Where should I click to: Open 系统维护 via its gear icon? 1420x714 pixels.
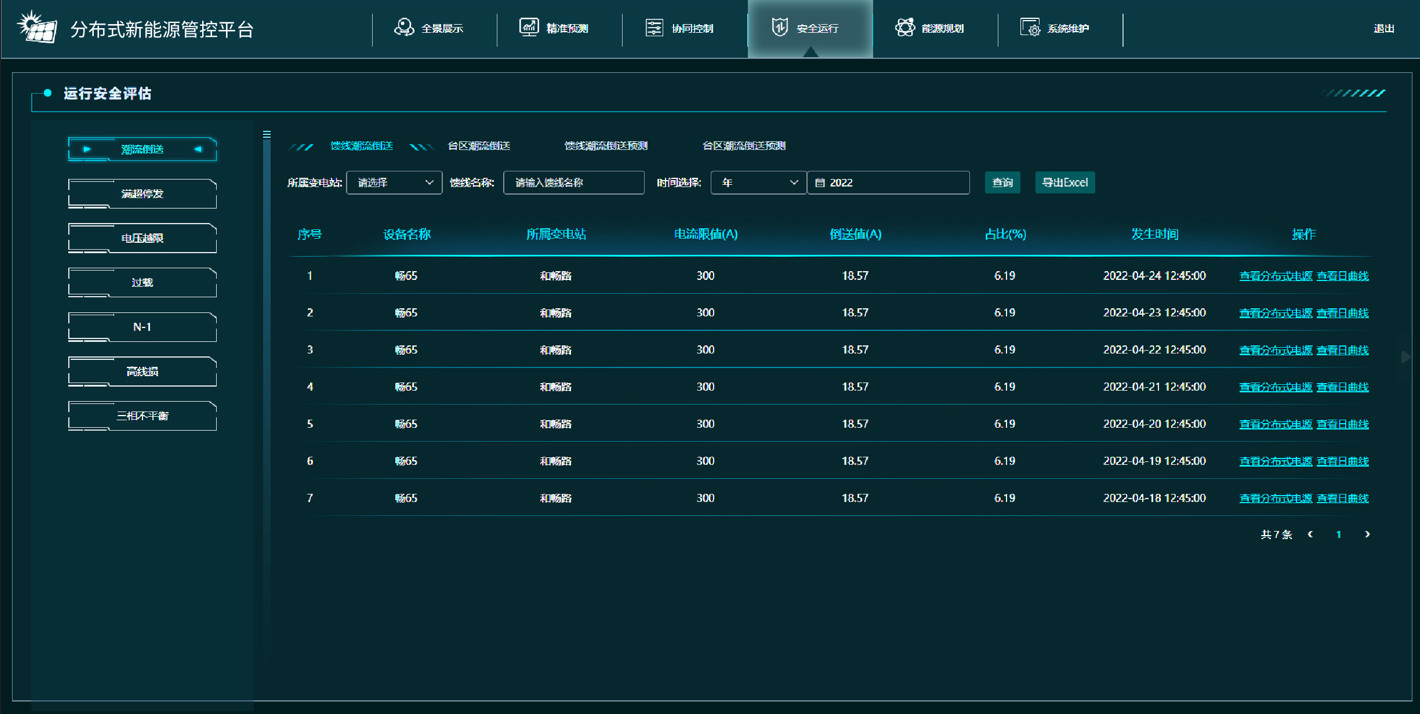pos(1030,28)
